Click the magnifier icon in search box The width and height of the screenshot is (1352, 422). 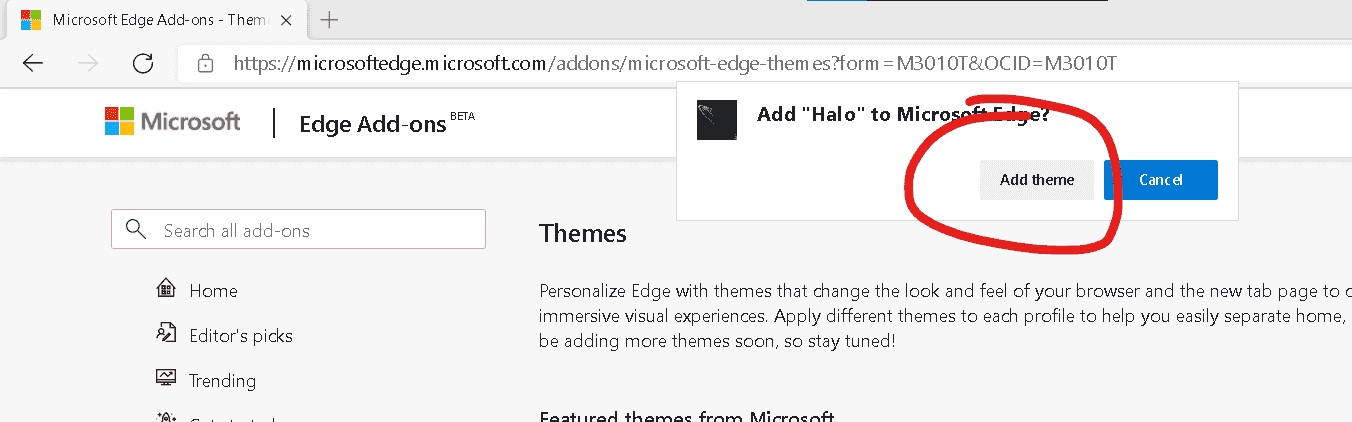[x=137, y=230]
